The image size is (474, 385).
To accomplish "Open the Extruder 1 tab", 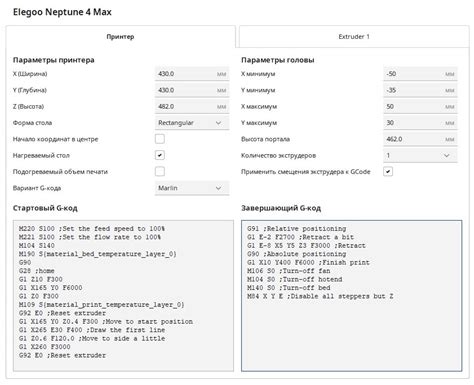I will [354, 37].
